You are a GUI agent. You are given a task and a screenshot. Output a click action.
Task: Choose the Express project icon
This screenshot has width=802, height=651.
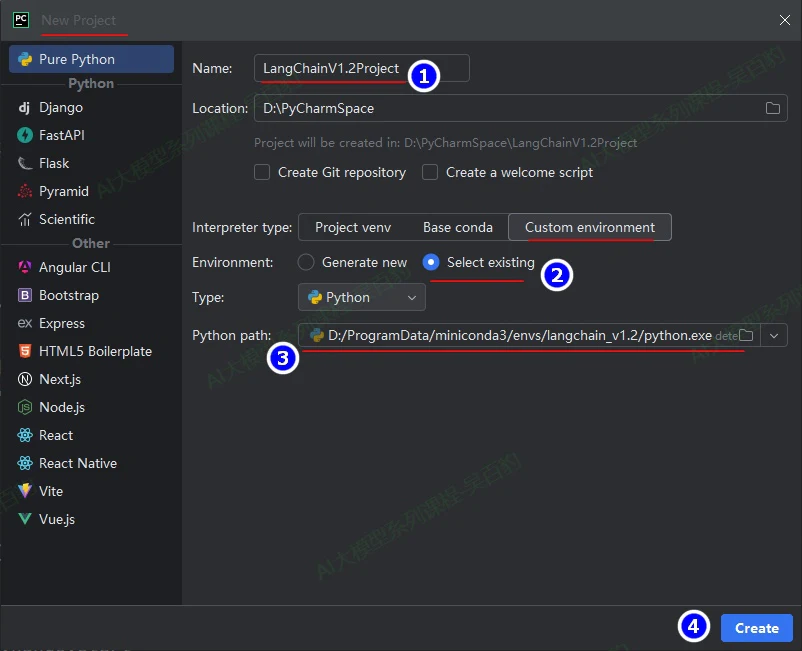pyautogui.click(x=25, y=323)
